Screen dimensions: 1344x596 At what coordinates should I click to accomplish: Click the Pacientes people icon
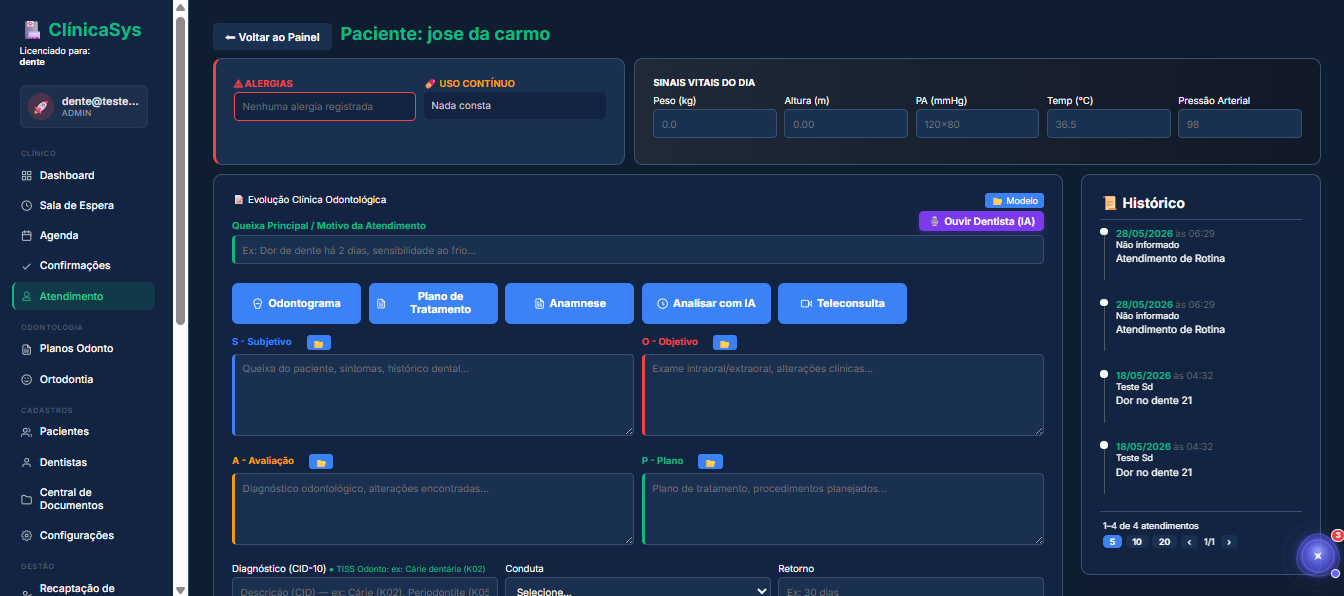27,431
